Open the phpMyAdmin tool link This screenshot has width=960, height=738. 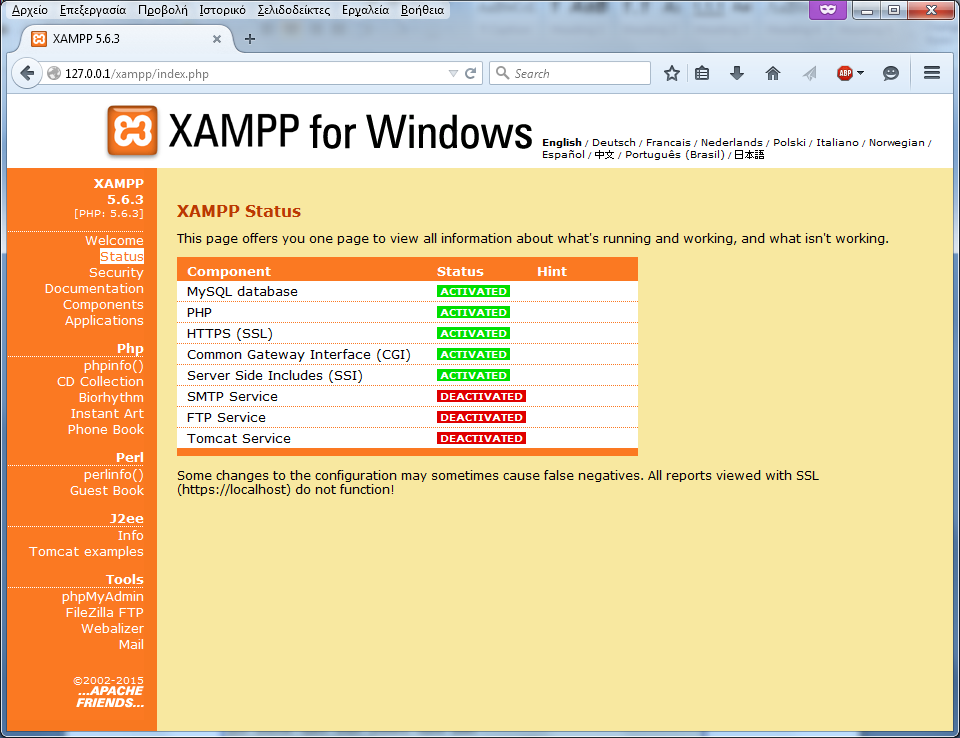103,597
